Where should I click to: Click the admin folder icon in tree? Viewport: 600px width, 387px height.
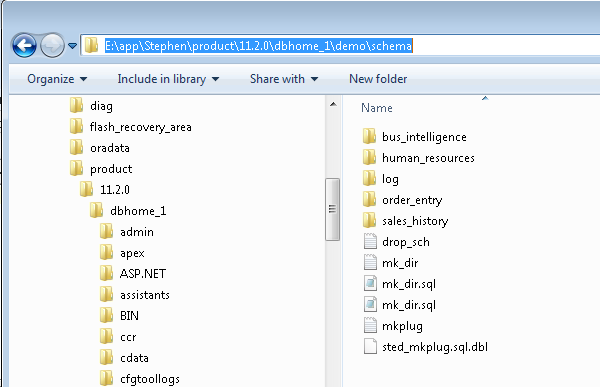[x=106, y=231]
